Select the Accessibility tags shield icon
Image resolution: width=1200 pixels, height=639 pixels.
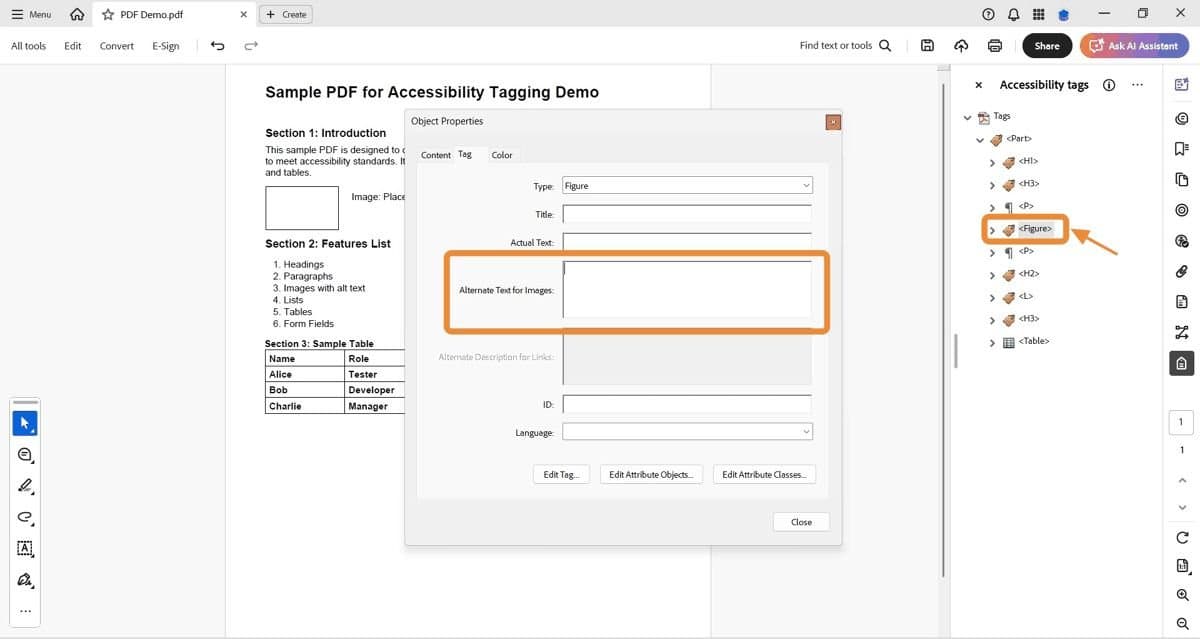pyautogui.click(x=1181, y=363)
